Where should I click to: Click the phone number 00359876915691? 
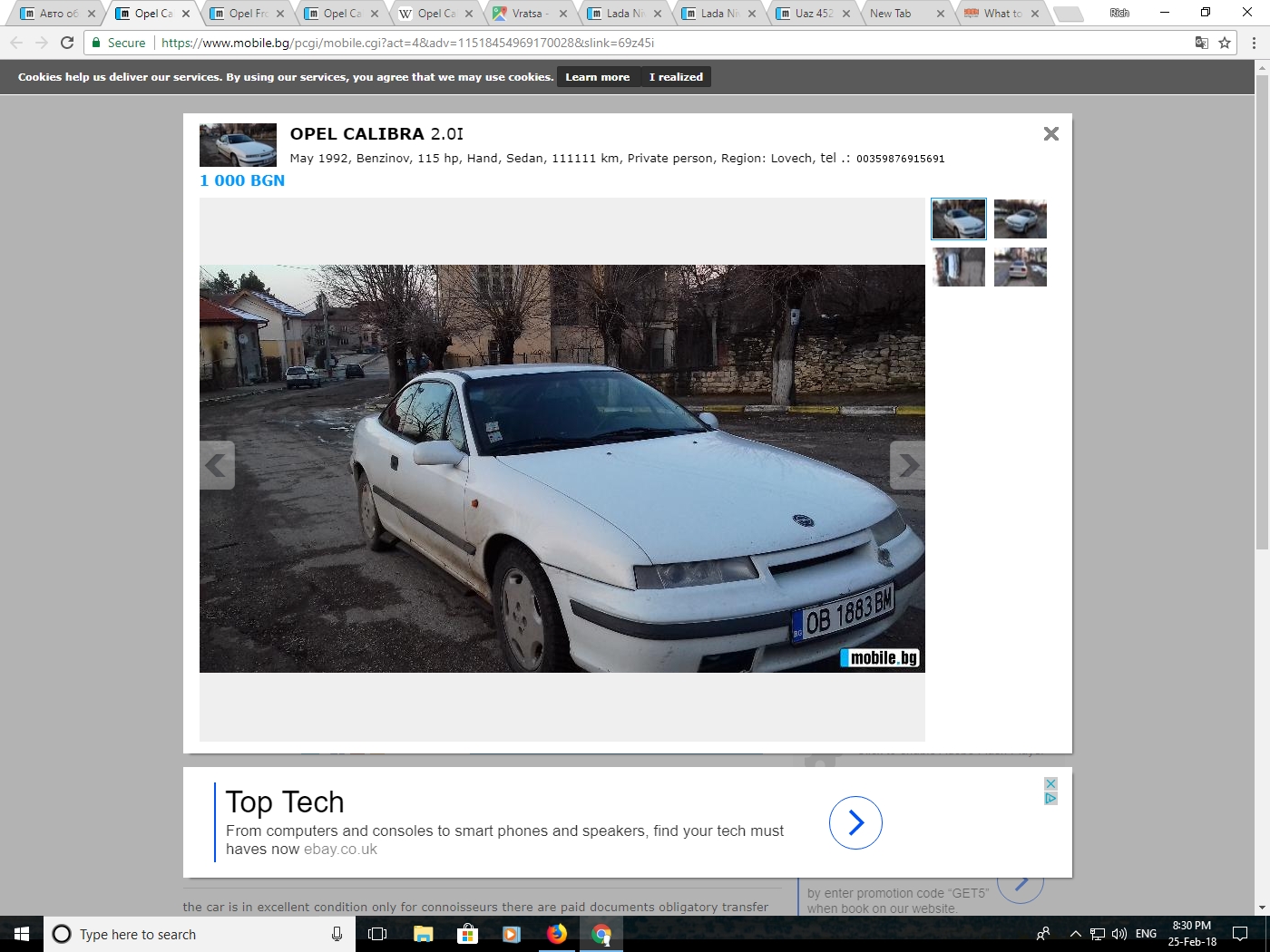pos(900,159)
